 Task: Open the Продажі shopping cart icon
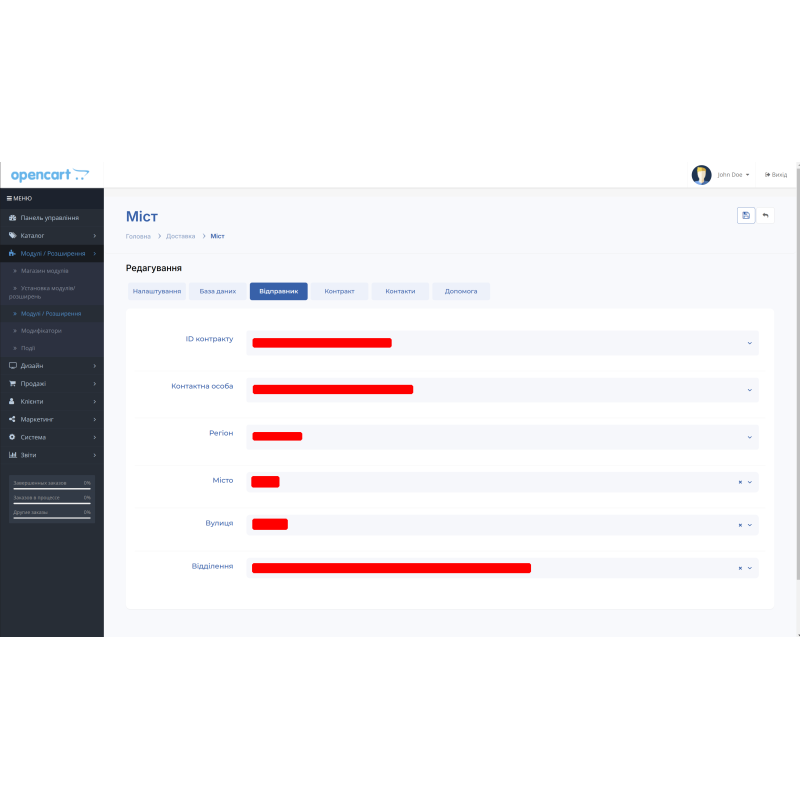(11, 384)
